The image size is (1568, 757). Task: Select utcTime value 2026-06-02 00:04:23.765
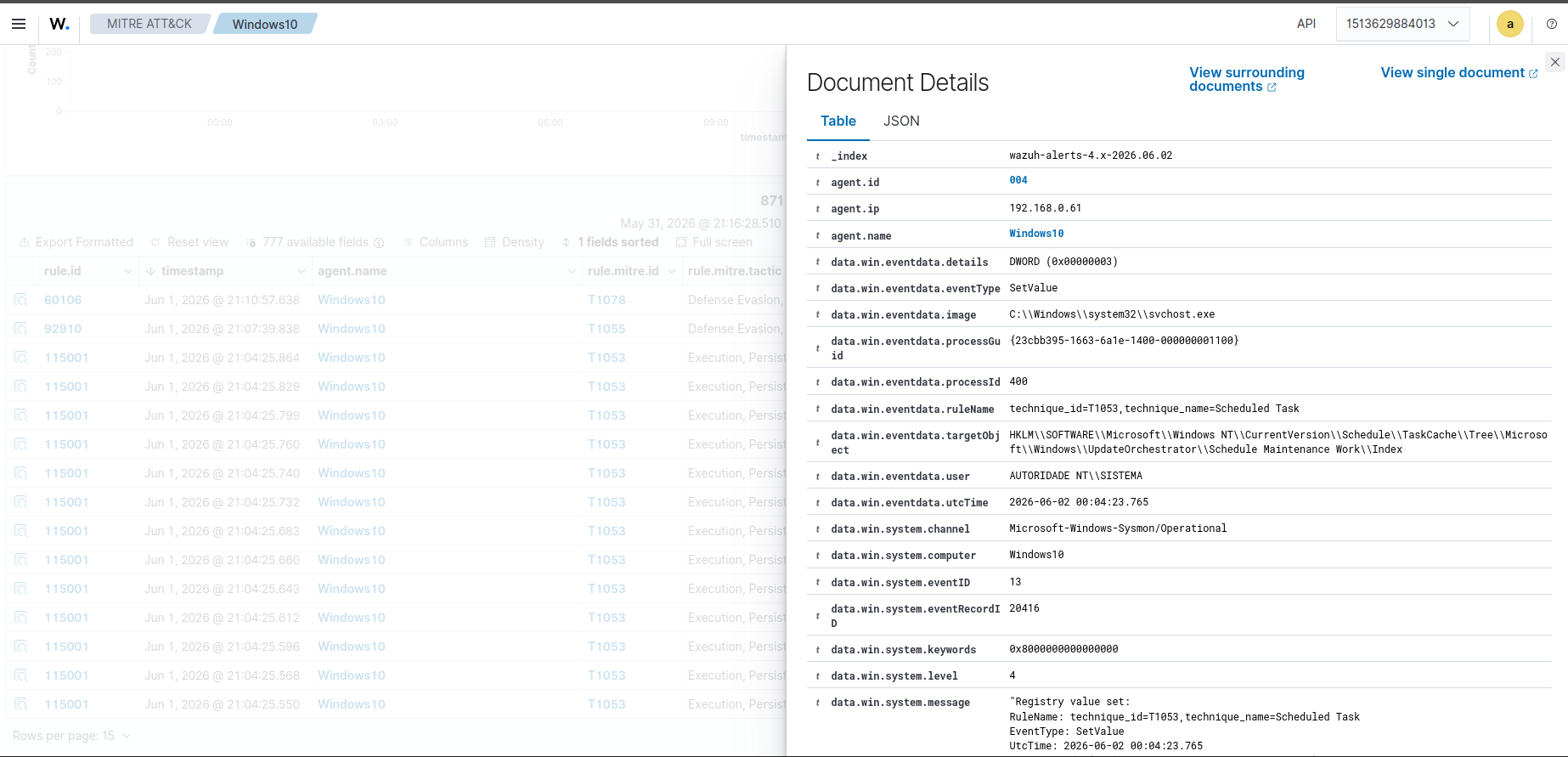tap(1079, 502)
